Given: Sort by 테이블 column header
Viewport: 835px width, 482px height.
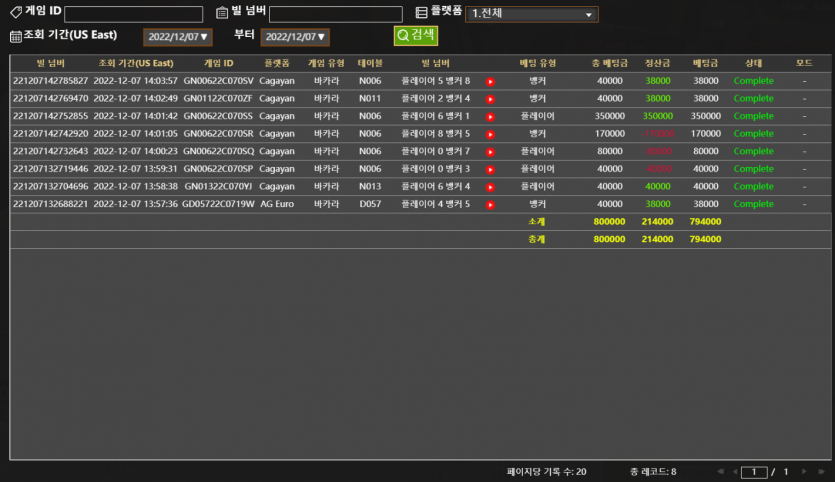Looking at the screenshot, I should click(x=370, y=63).
